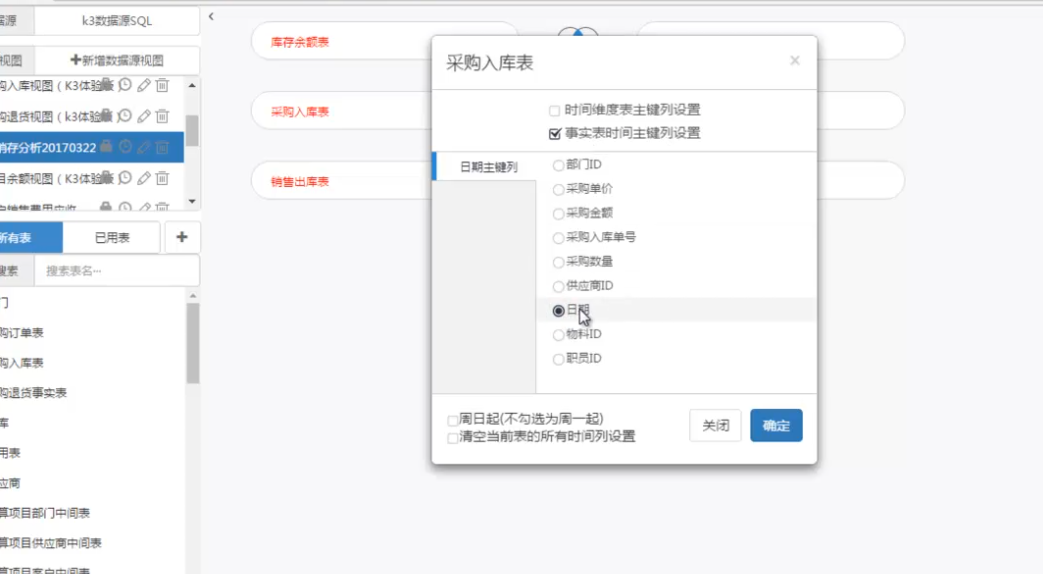Image resolution: width=1043 pixels, height=574 pixels.
Task: Focus the 搜索表名 search field
Action: pyautogui.click(x=117, y=271)
